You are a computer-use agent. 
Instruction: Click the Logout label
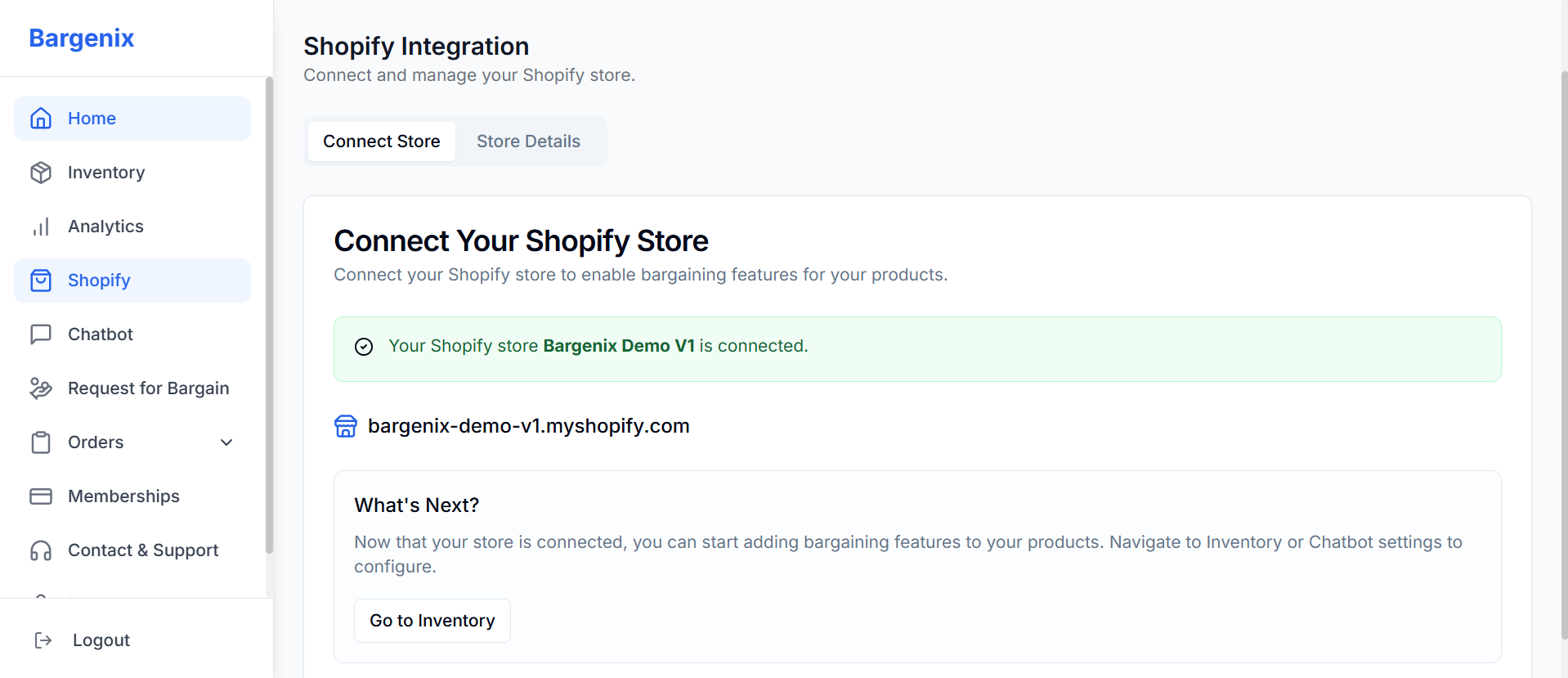pyautogui.click(x=101, y=640)
